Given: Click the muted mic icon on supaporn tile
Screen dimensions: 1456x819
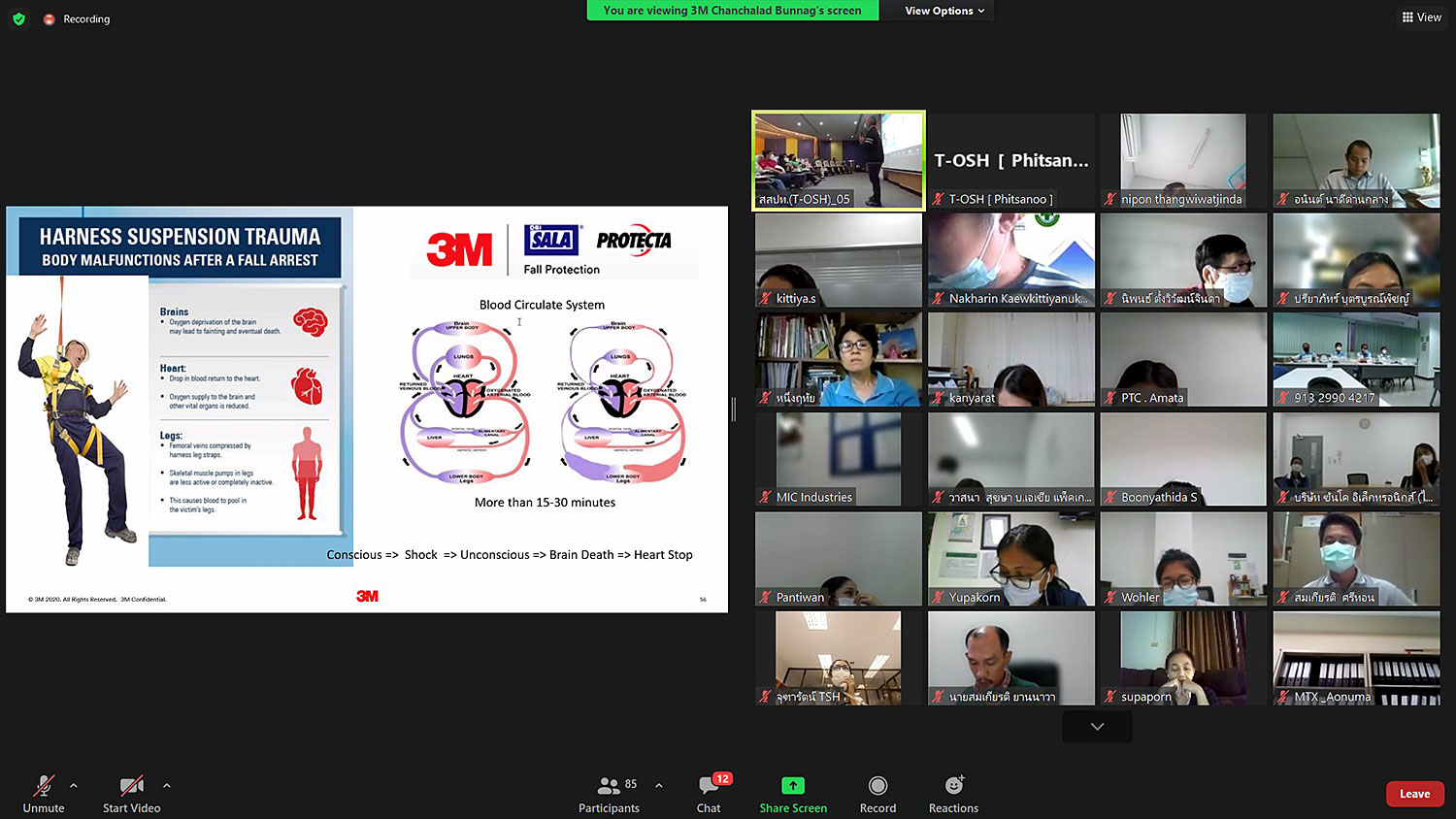Looking at the screenshot, I should [1110, 697].
